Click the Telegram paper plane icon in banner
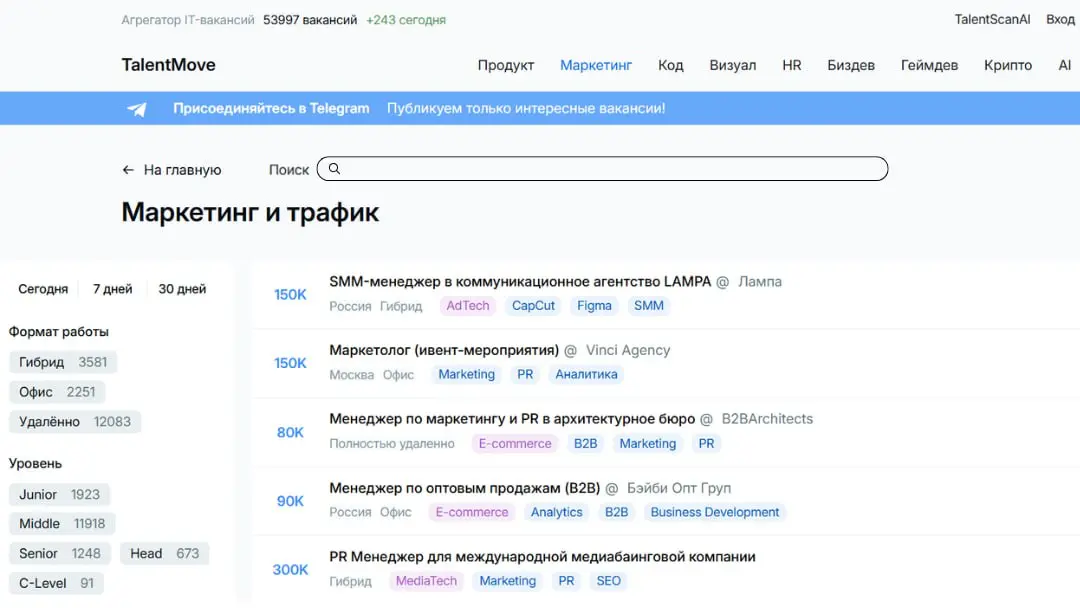Image resolution: width=1080 pixels, height=608 pixels. coord(136,108)
